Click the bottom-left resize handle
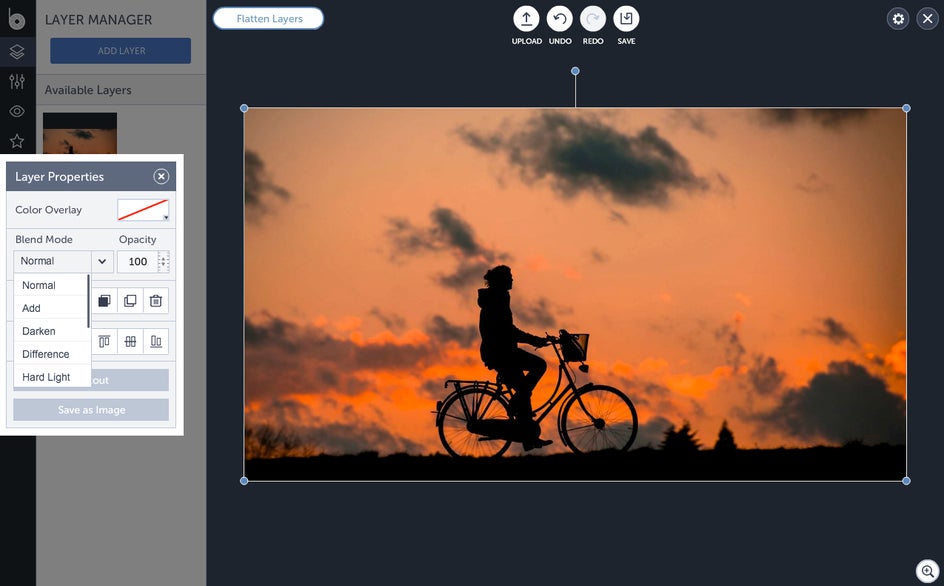944x586 pixels. click(244, 481)
